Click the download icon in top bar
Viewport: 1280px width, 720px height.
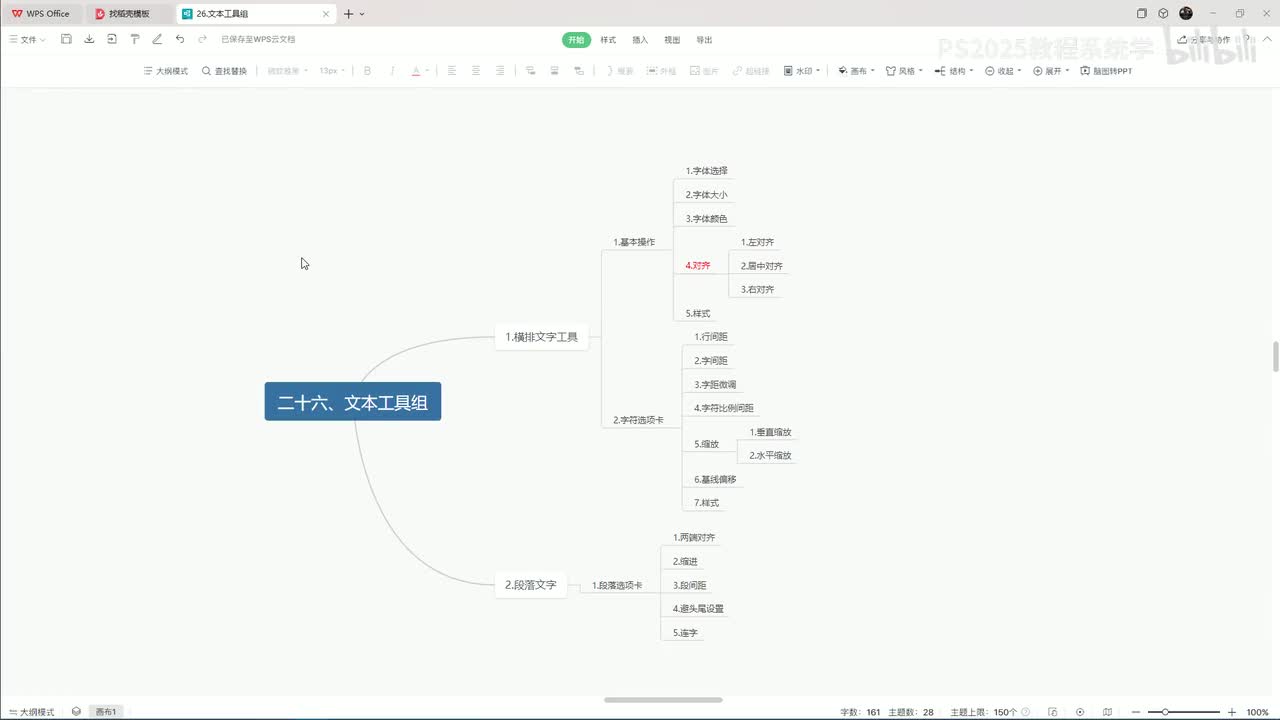coord(89,39)
